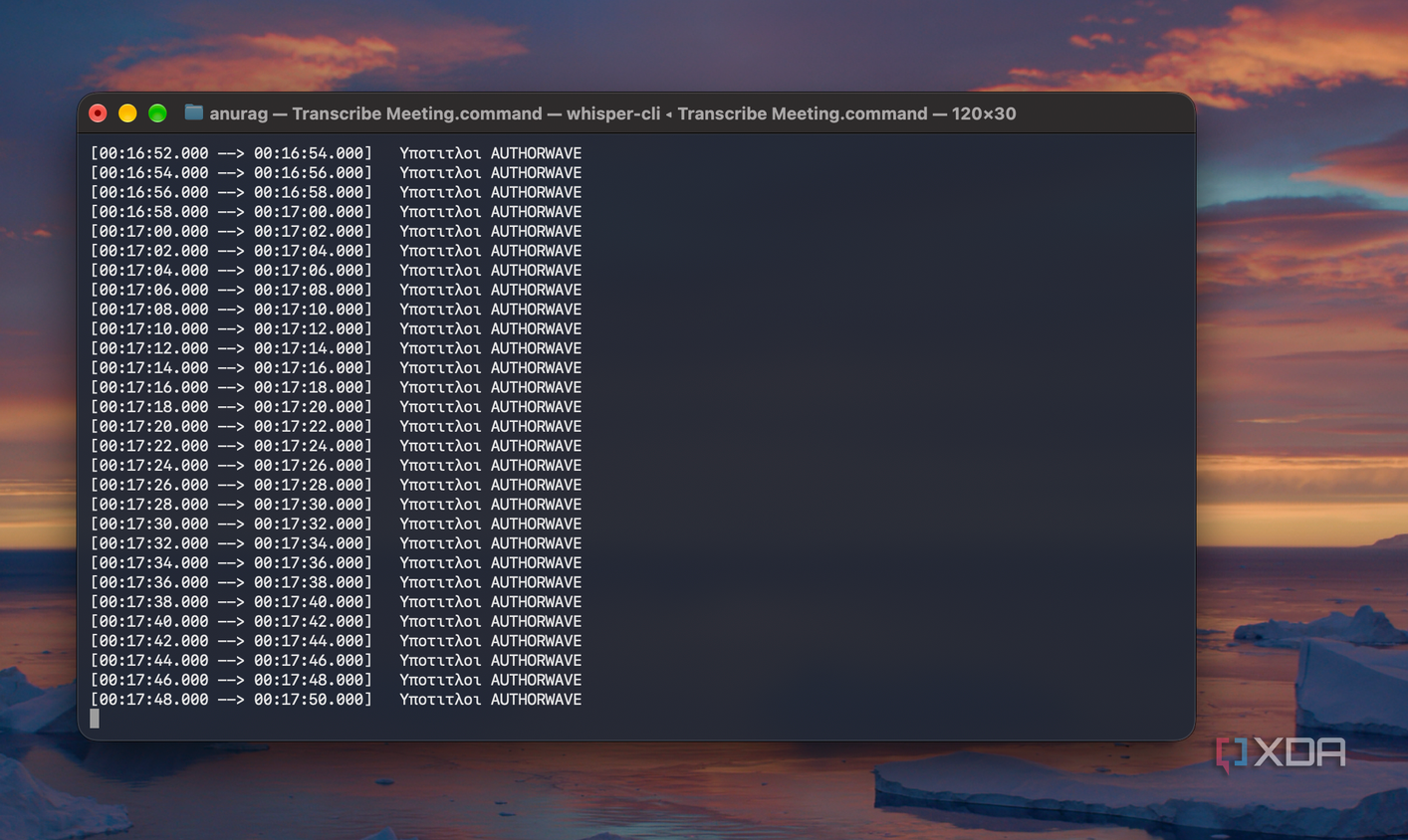1408x840 pixels.
Task: Click the line starting at 00:17:00.000
Action: click(336, 231)
